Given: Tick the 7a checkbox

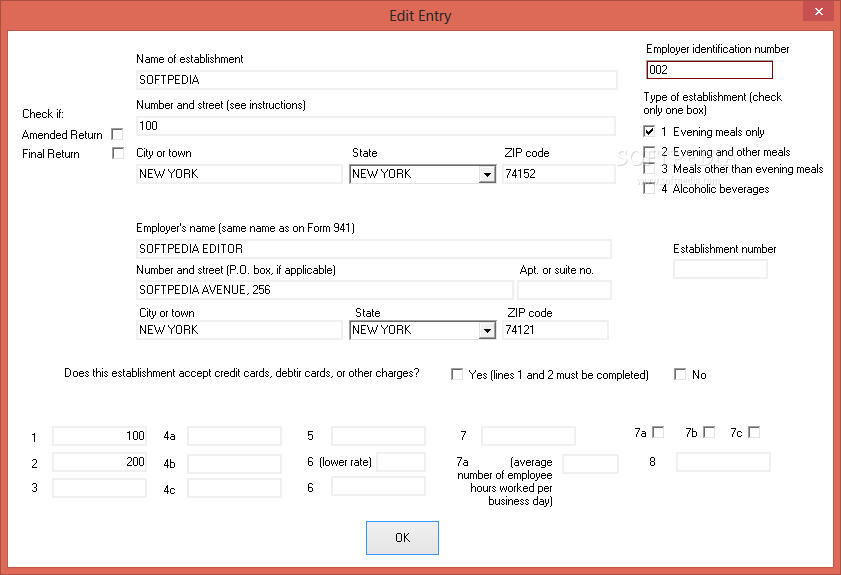Looking at the screenshot, I should (658, 432).
